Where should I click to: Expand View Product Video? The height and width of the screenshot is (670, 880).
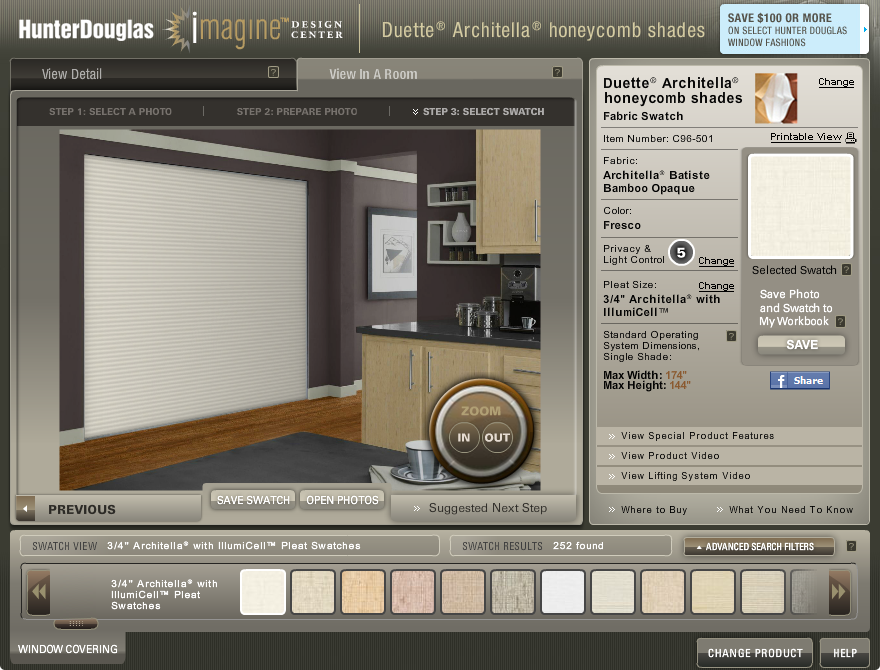(x=730, y=456)
